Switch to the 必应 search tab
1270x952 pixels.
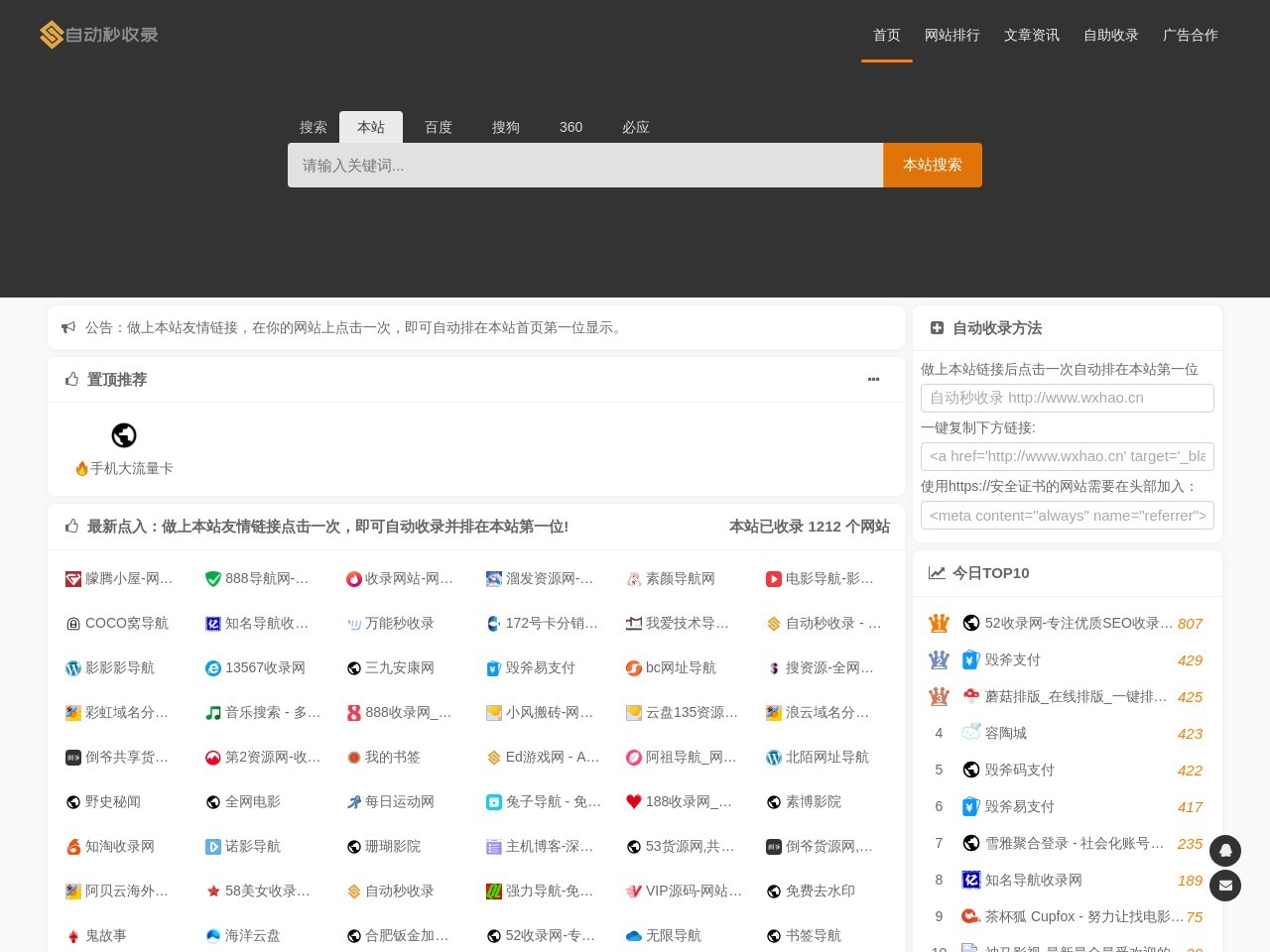point(635,127)
